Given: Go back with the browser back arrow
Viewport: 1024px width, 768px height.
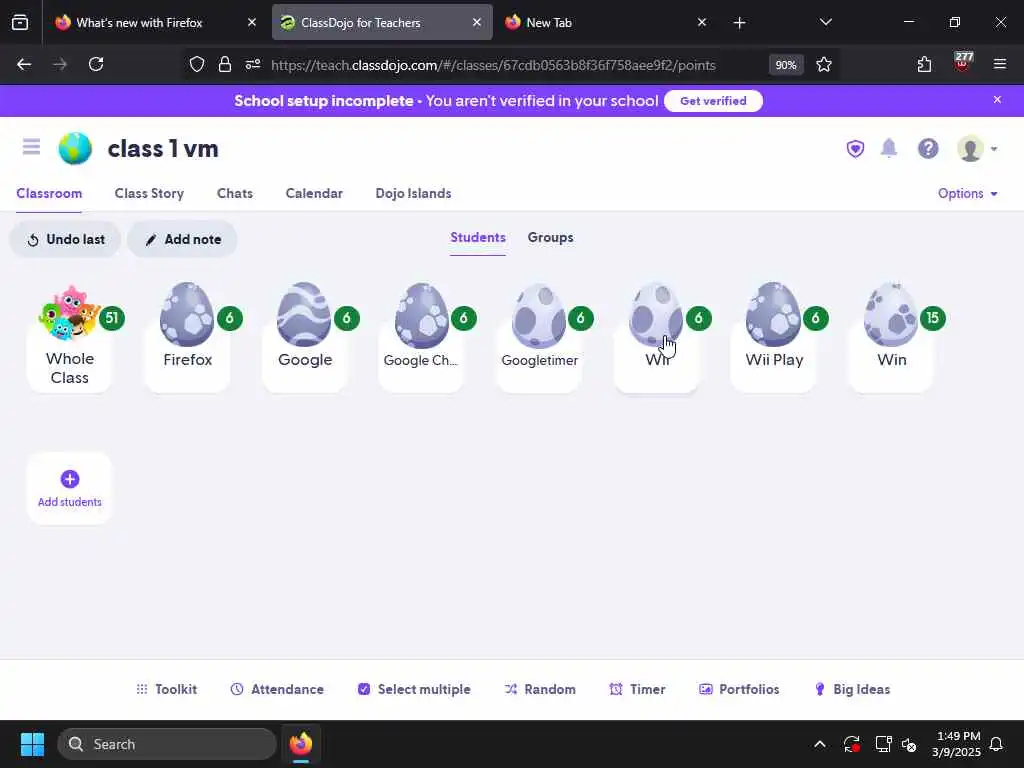Looking at the screenshot, I should click(x=24, y=64).
